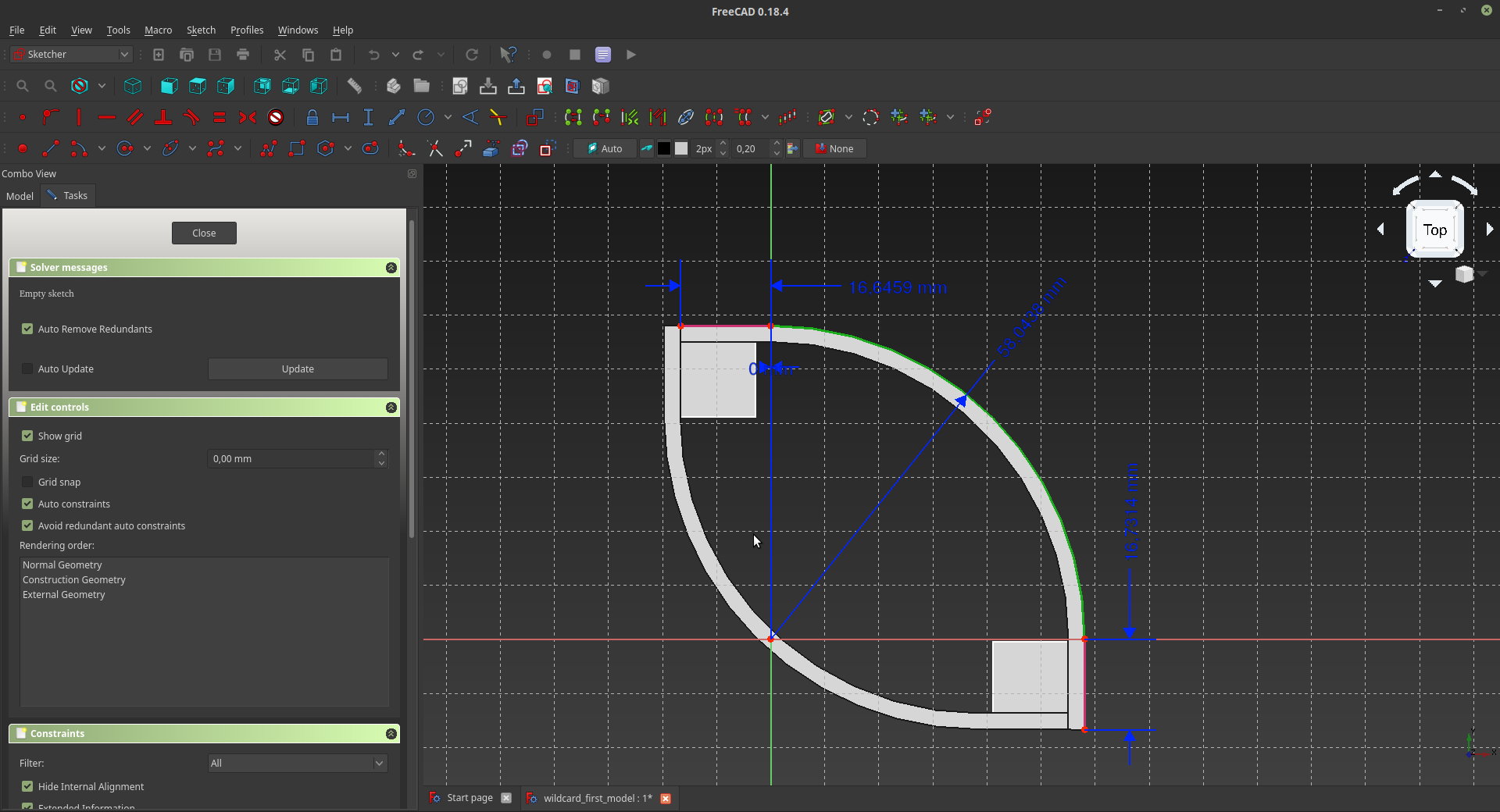
Task: Apply the tangent constraint
Action: (191, 117)
